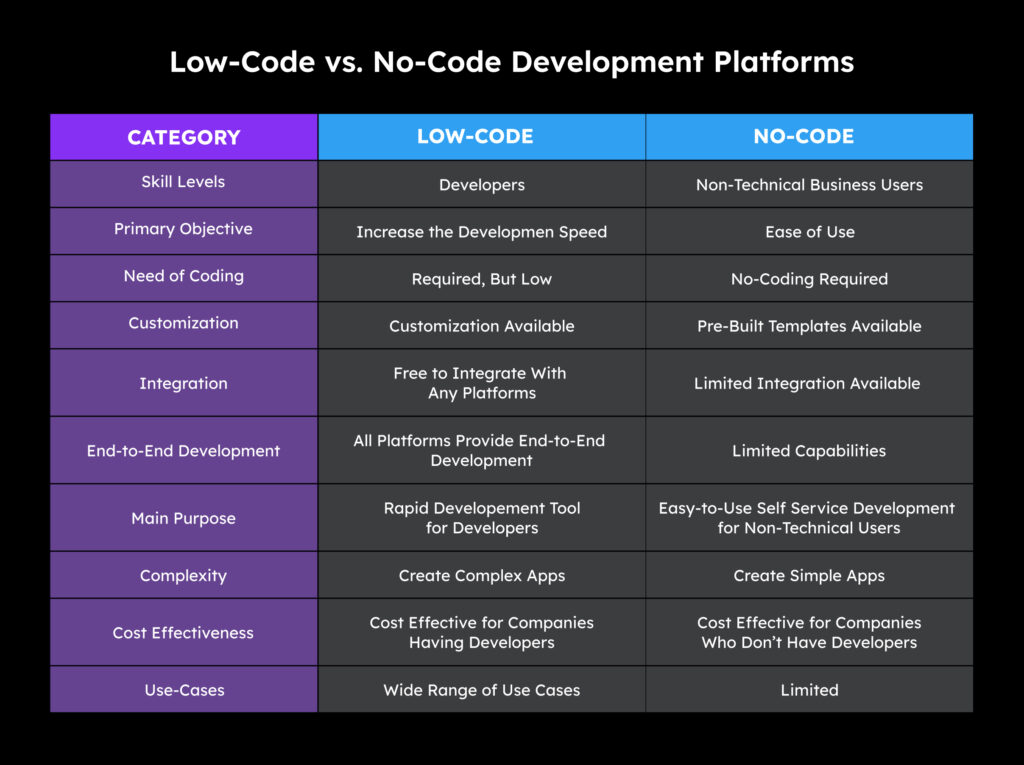
Task: Select the 'Integration' category label
Action: point(184,383)
